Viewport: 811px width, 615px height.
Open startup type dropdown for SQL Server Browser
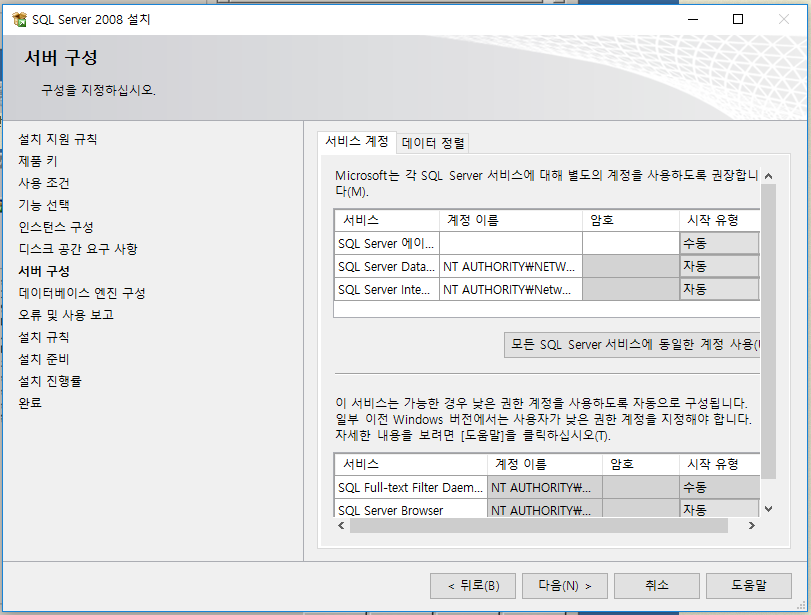(x=719, y=509)
